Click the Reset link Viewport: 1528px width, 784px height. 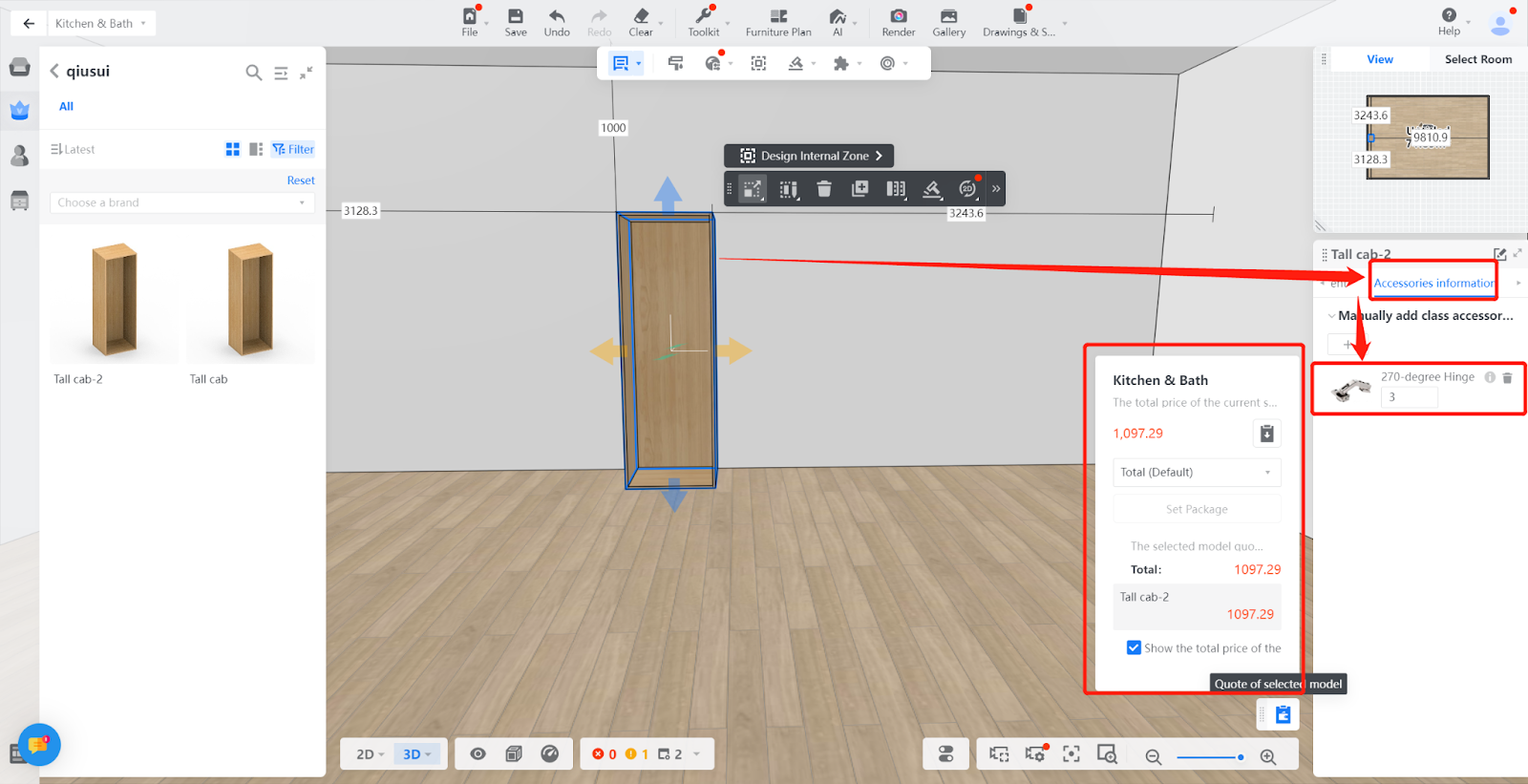[x=301, y=180]
